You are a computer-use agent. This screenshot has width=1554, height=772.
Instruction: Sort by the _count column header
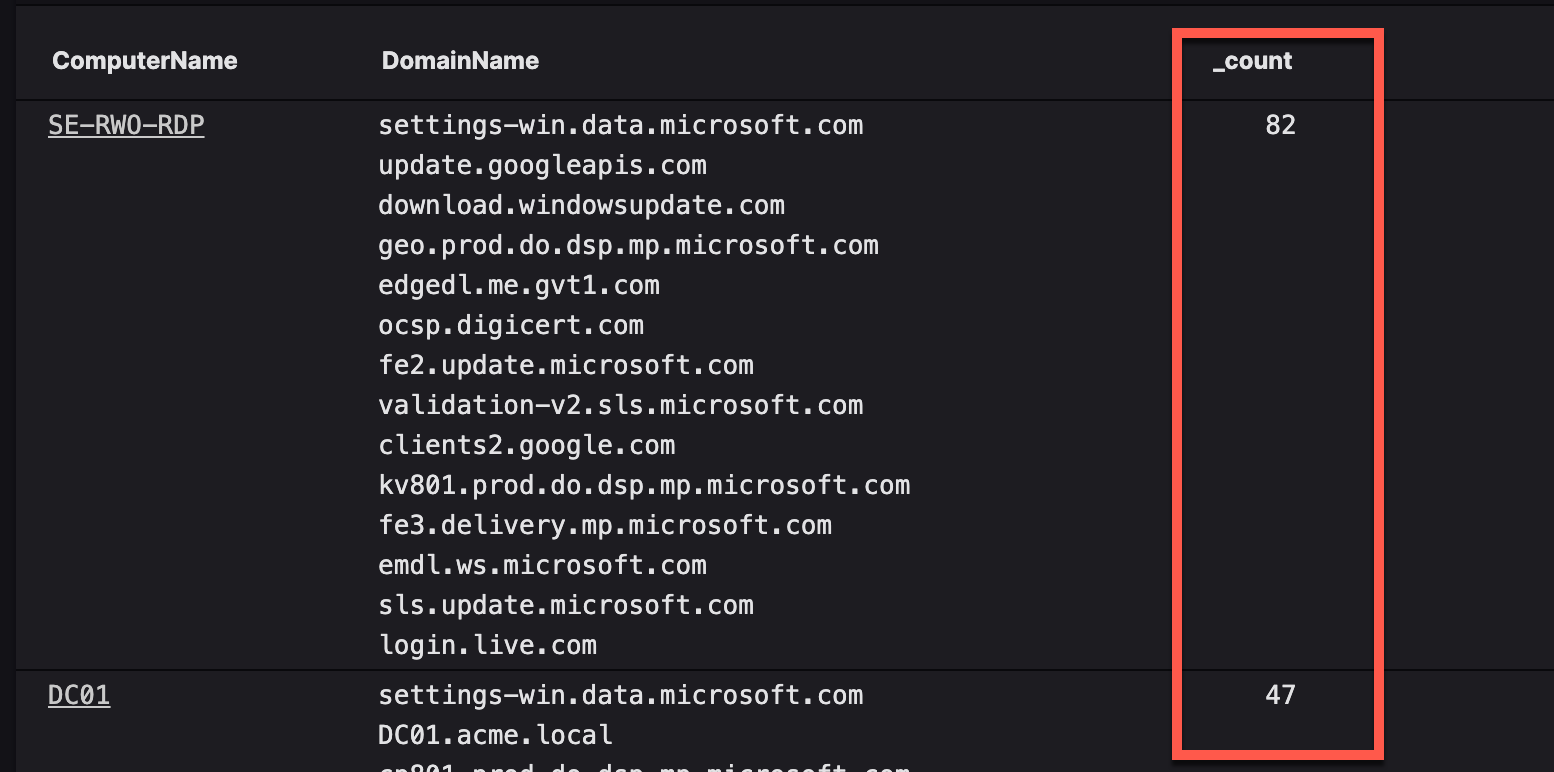pos(1252,61)
